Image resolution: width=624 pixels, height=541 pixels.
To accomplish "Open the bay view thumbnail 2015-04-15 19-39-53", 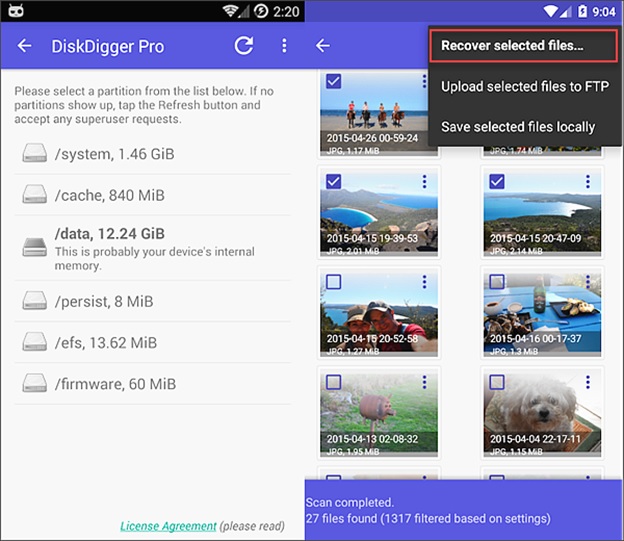I will click(x=379, y=214).
